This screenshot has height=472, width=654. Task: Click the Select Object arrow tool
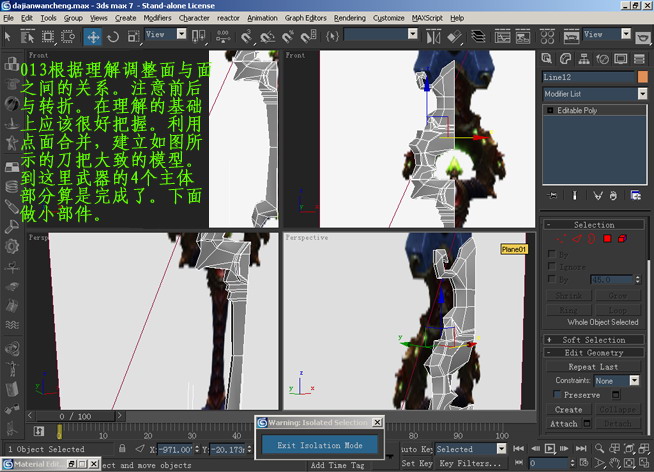click(9, 36)
